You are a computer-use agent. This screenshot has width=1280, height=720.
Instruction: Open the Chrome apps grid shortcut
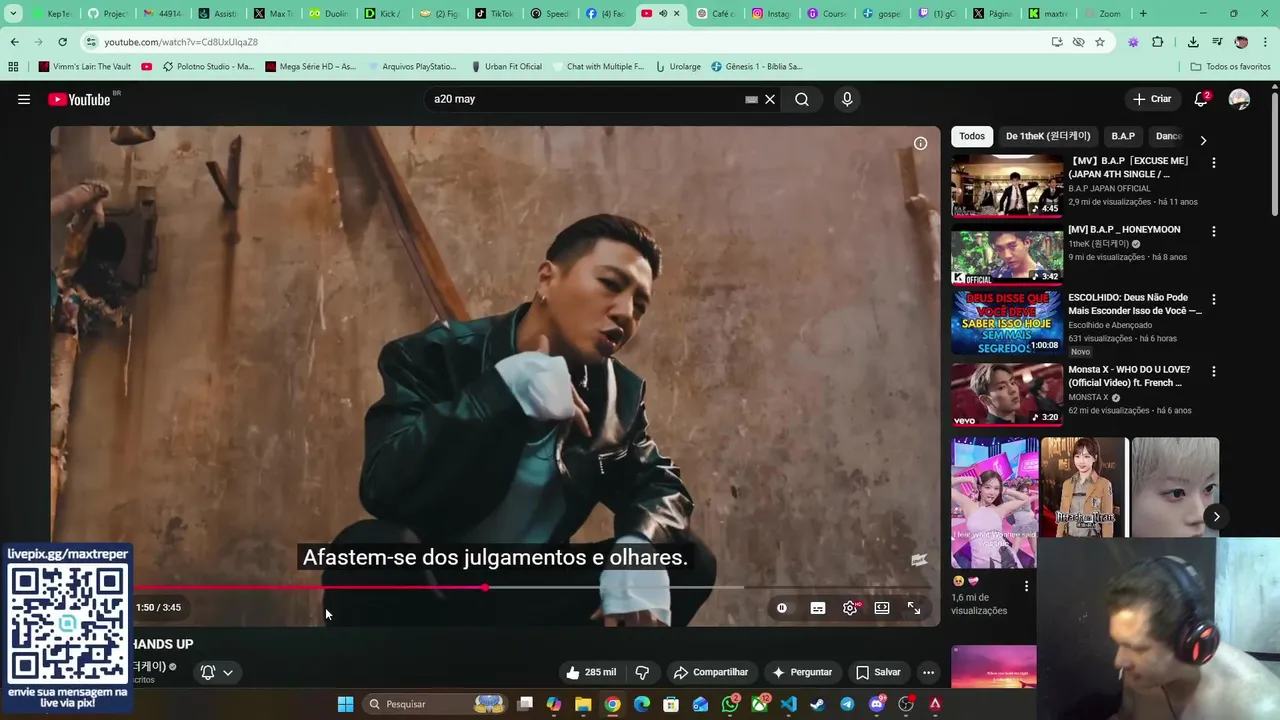13,67
